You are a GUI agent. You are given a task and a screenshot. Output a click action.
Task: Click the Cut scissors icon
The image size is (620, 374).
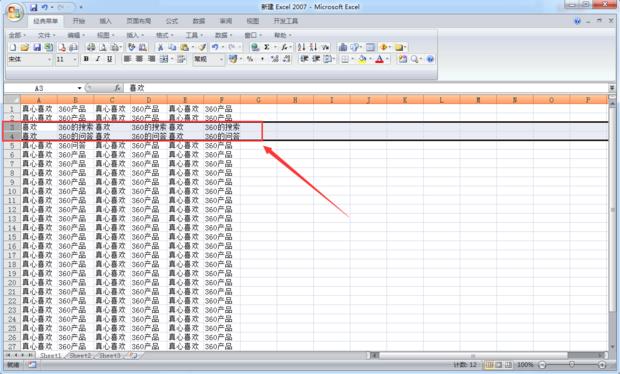point(160,47)
